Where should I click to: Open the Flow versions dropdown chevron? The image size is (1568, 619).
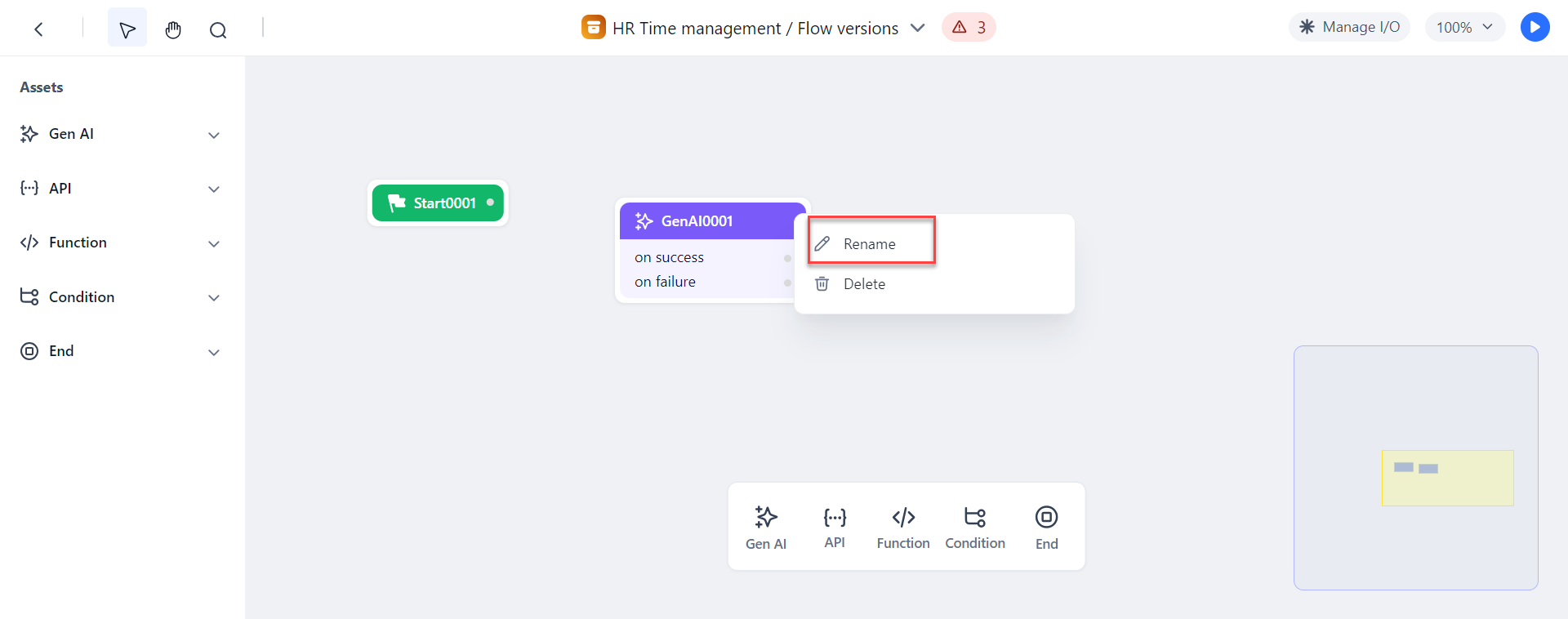pyautogui.click(x=918, y=28)
